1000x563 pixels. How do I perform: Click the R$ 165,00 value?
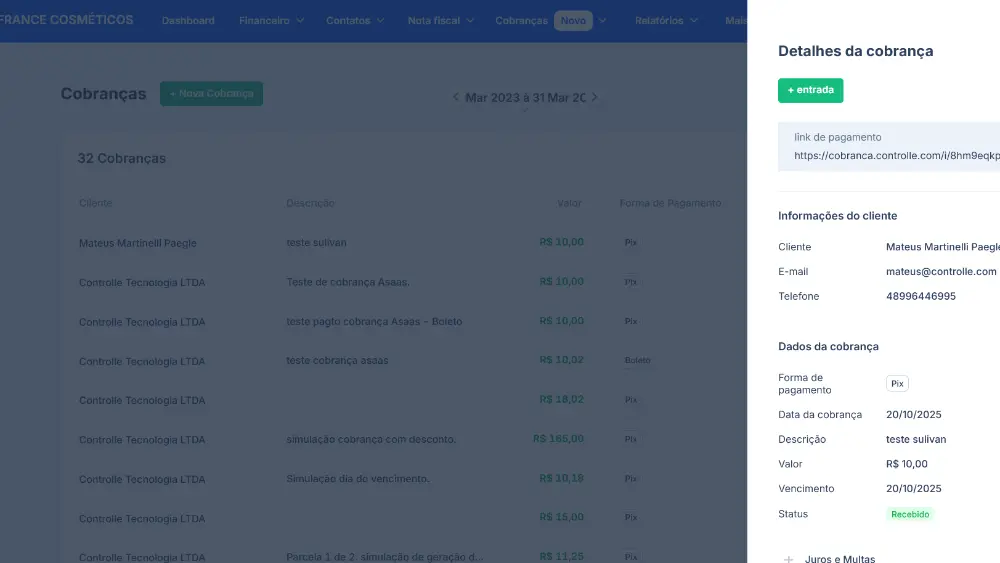[x=558, y=439]
